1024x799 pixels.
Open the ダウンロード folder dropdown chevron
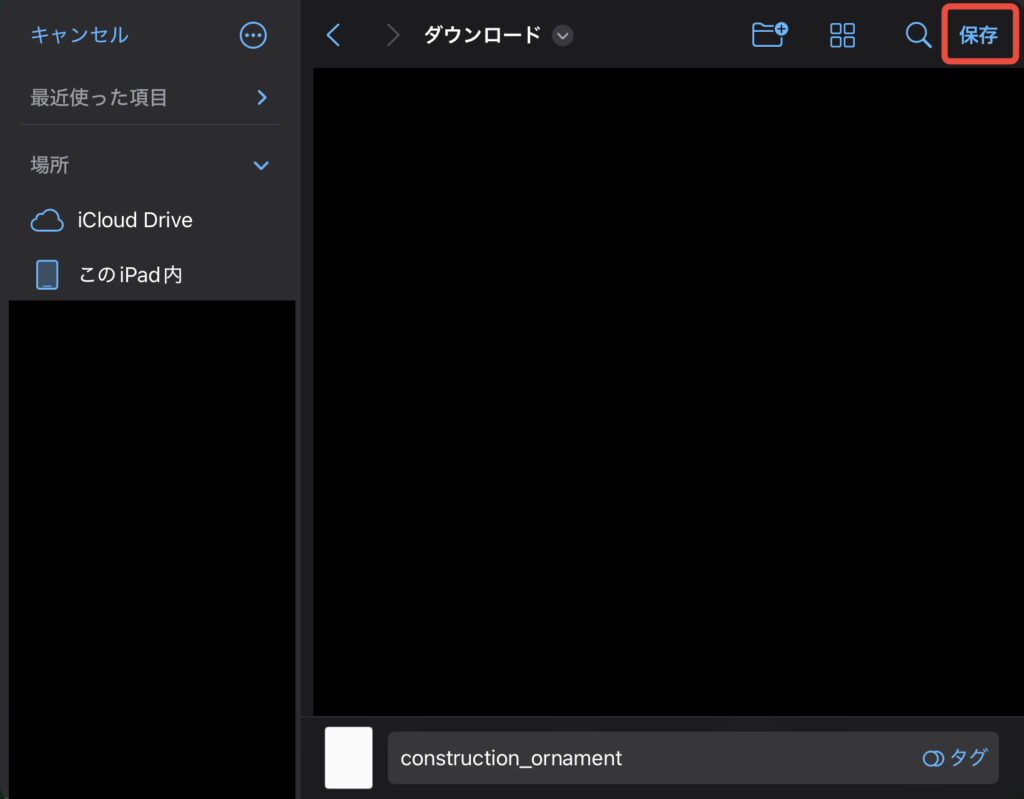[563, 35]
